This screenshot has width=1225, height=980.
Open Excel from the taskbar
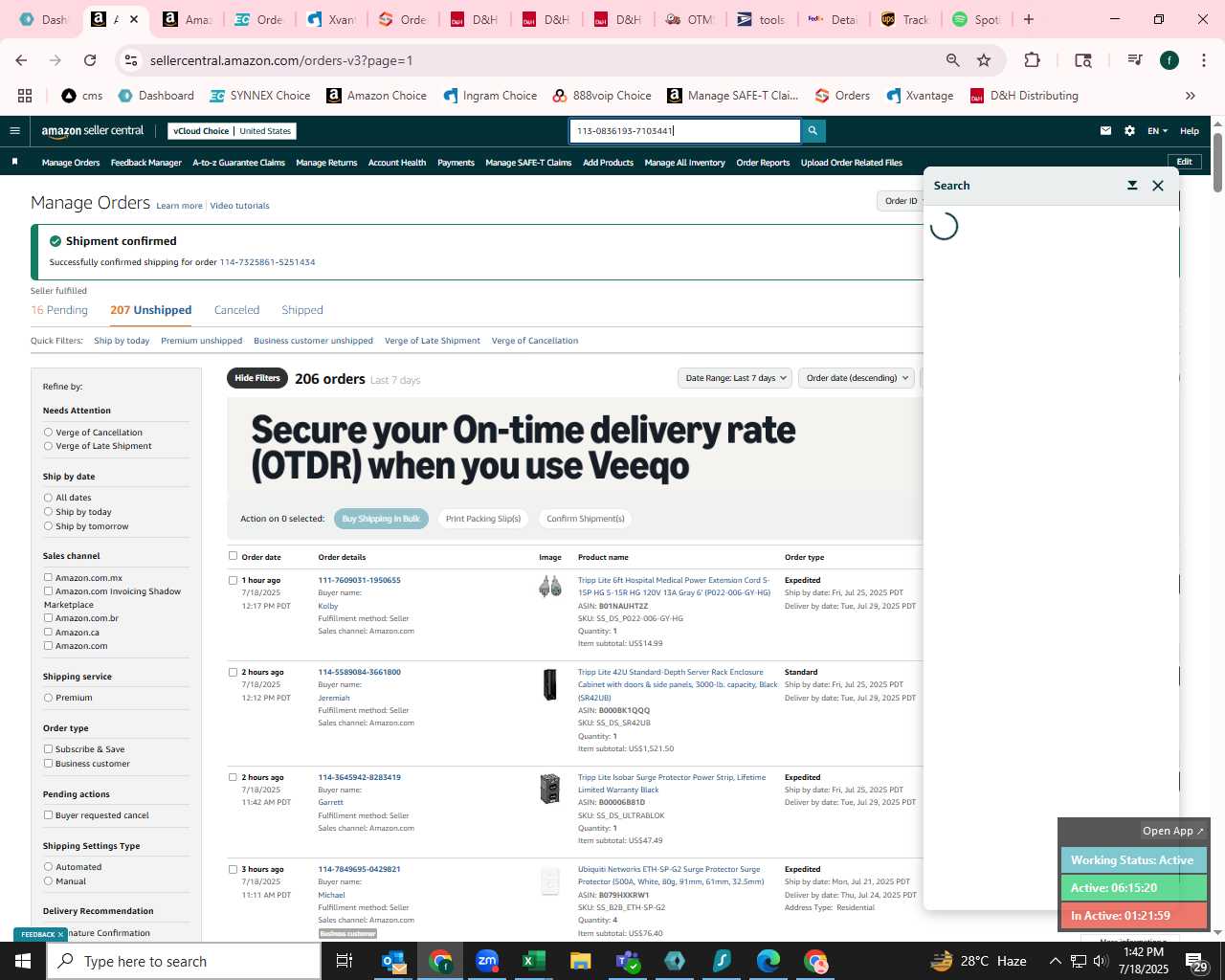[534, 961]
